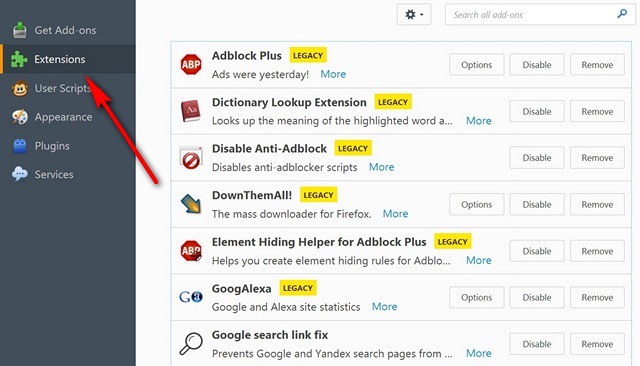Click the Adblock Plus ABP icon
Viewport: 640px width, 366px height.
coord(191,64)
